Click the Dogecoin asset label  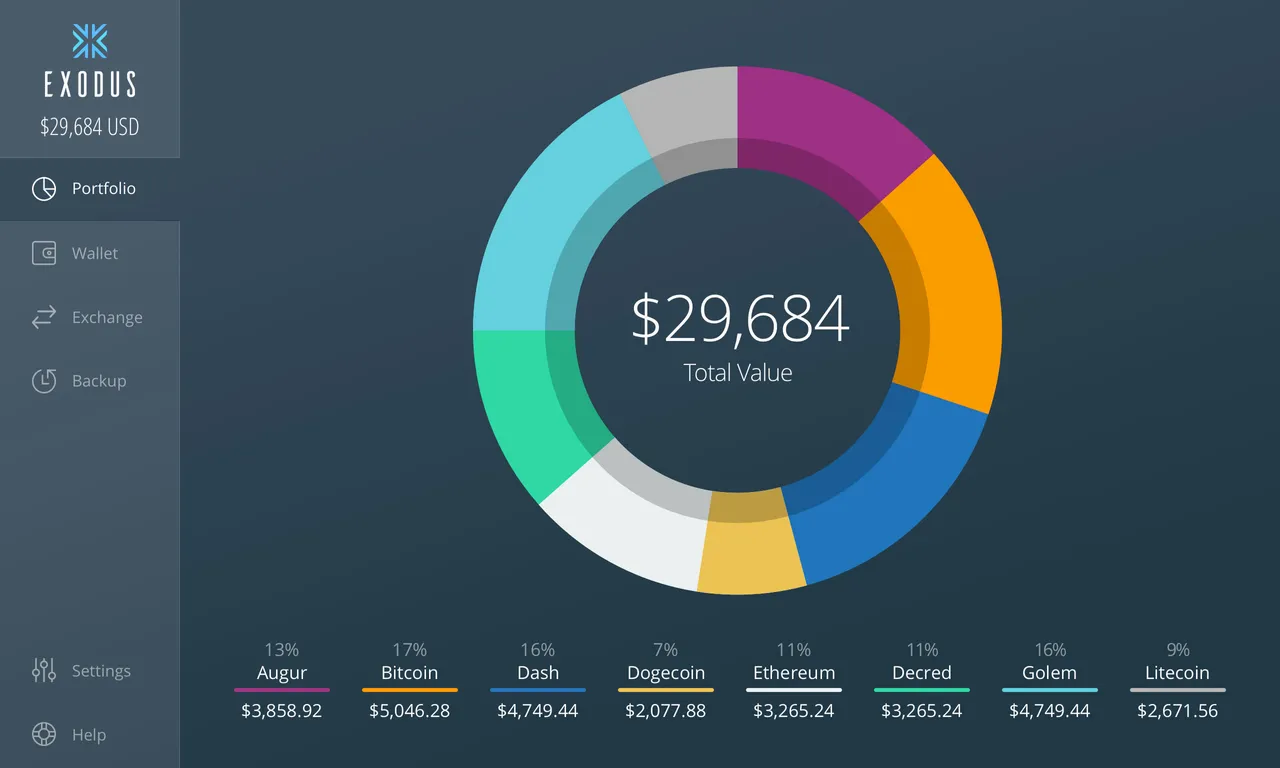666,674
